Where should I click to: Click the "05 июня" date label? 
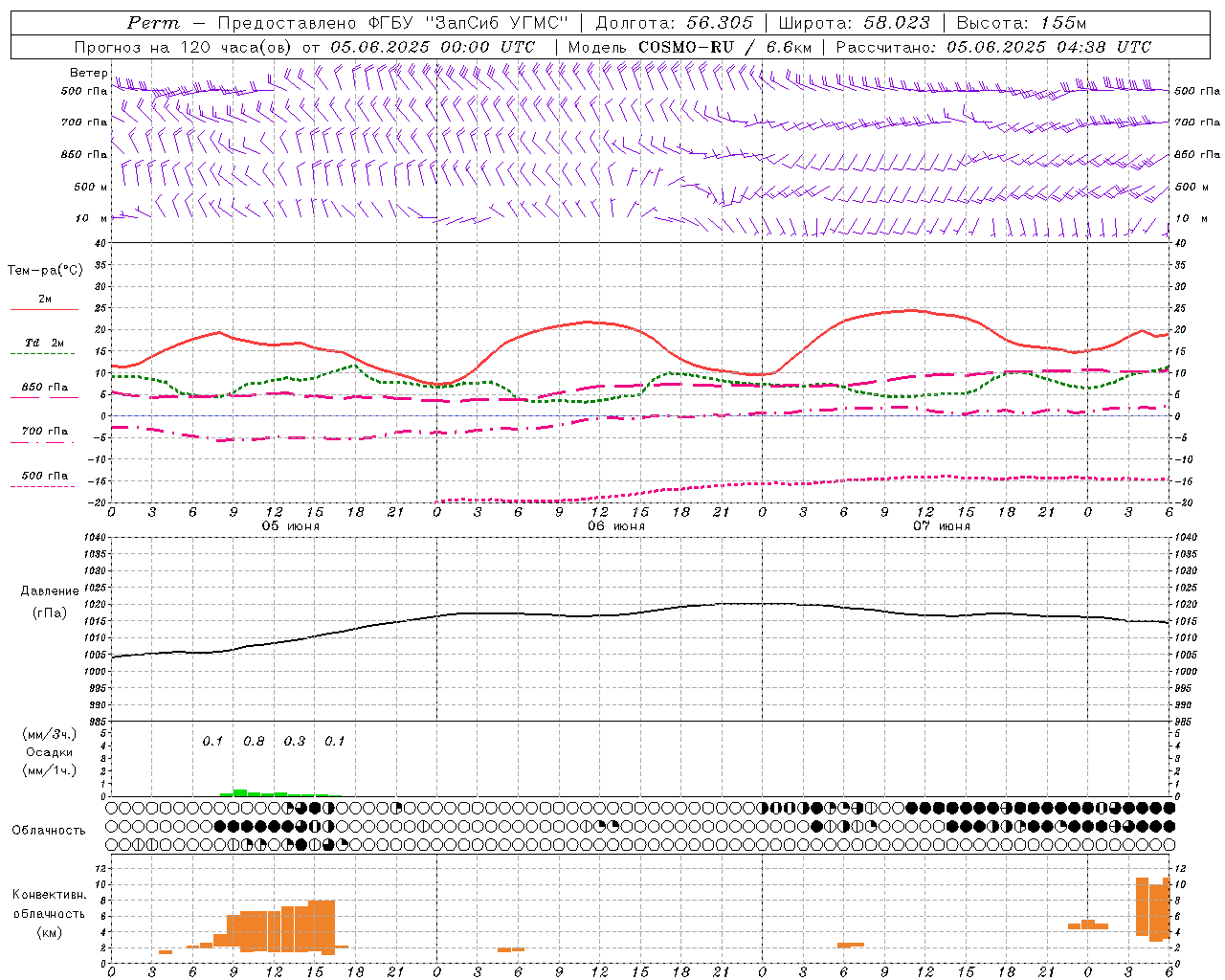[291, 526]
